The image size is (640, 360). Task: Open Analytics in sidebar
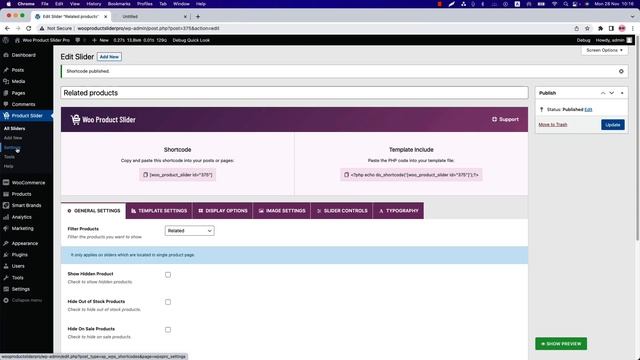21,217
